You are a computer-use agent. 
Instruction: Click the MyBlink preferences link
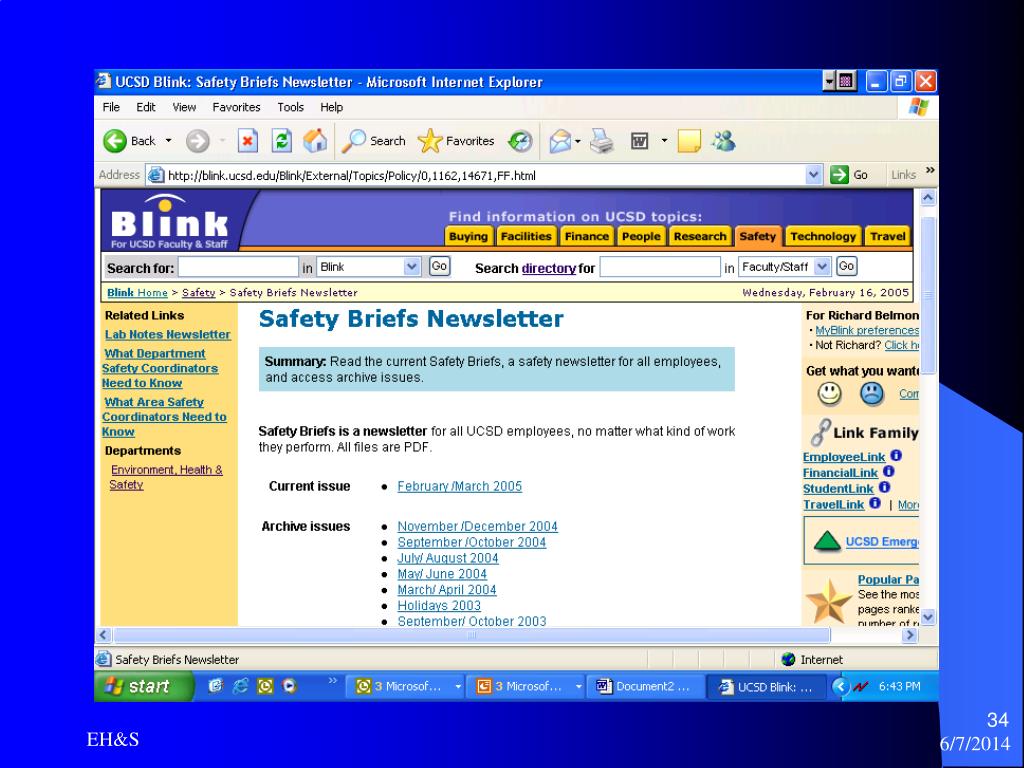coord(867,330)
